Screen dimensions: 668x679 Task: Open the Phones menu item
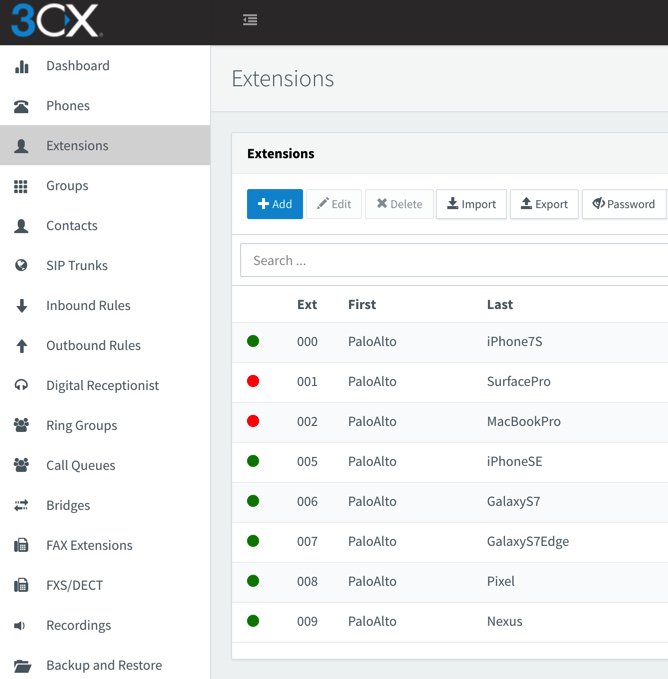105,106
